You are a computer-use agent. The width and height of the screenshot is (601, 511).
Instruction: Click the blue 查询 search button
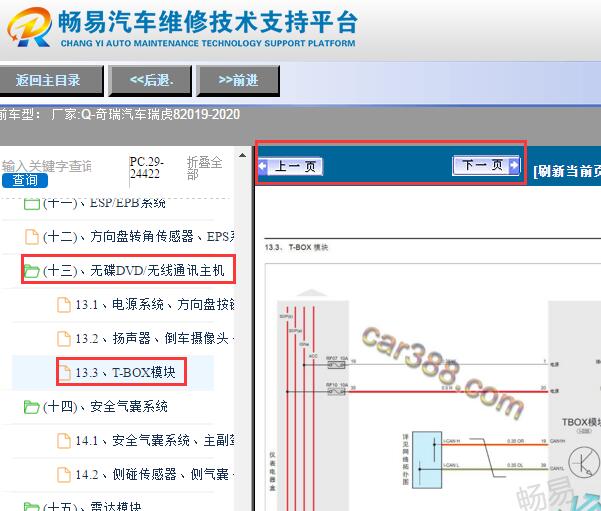click(25, 181)
